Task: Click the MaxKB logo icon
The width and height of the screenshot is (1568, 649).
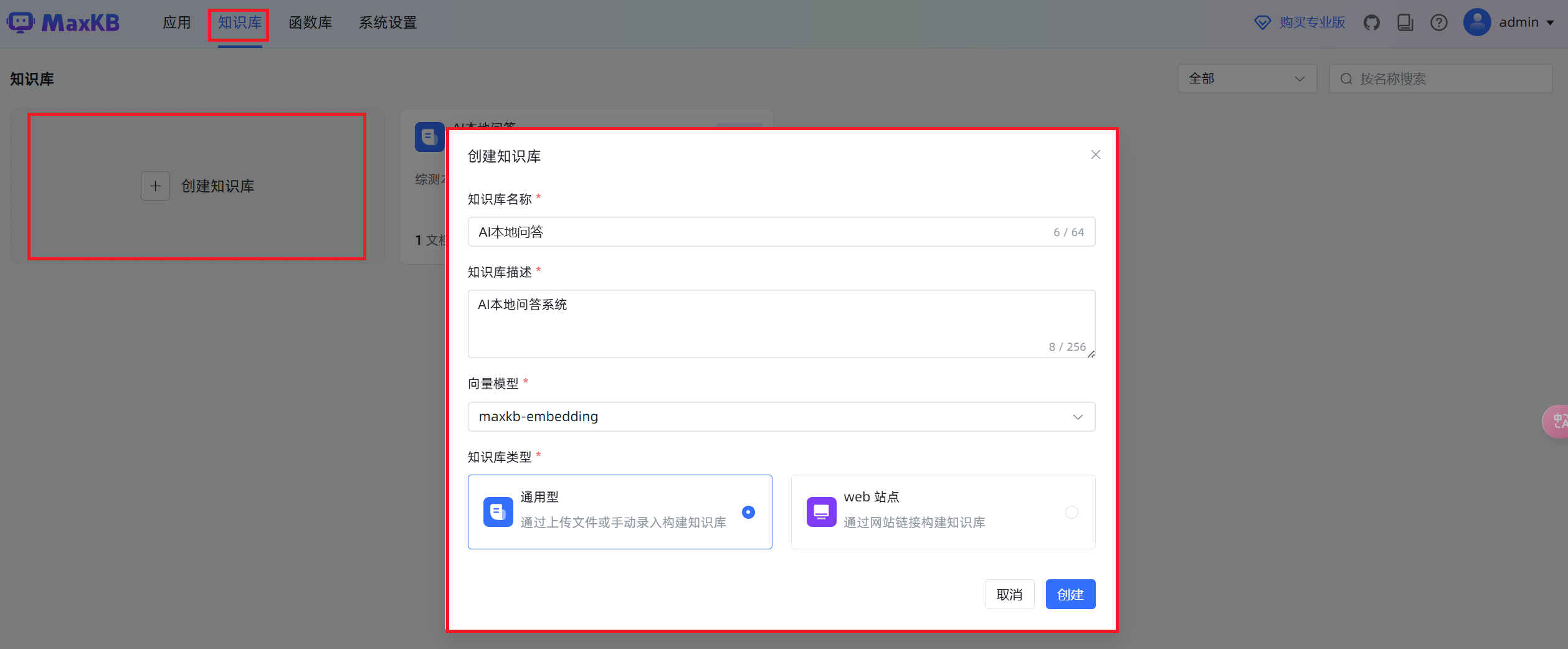Action: tap(21, 22)
